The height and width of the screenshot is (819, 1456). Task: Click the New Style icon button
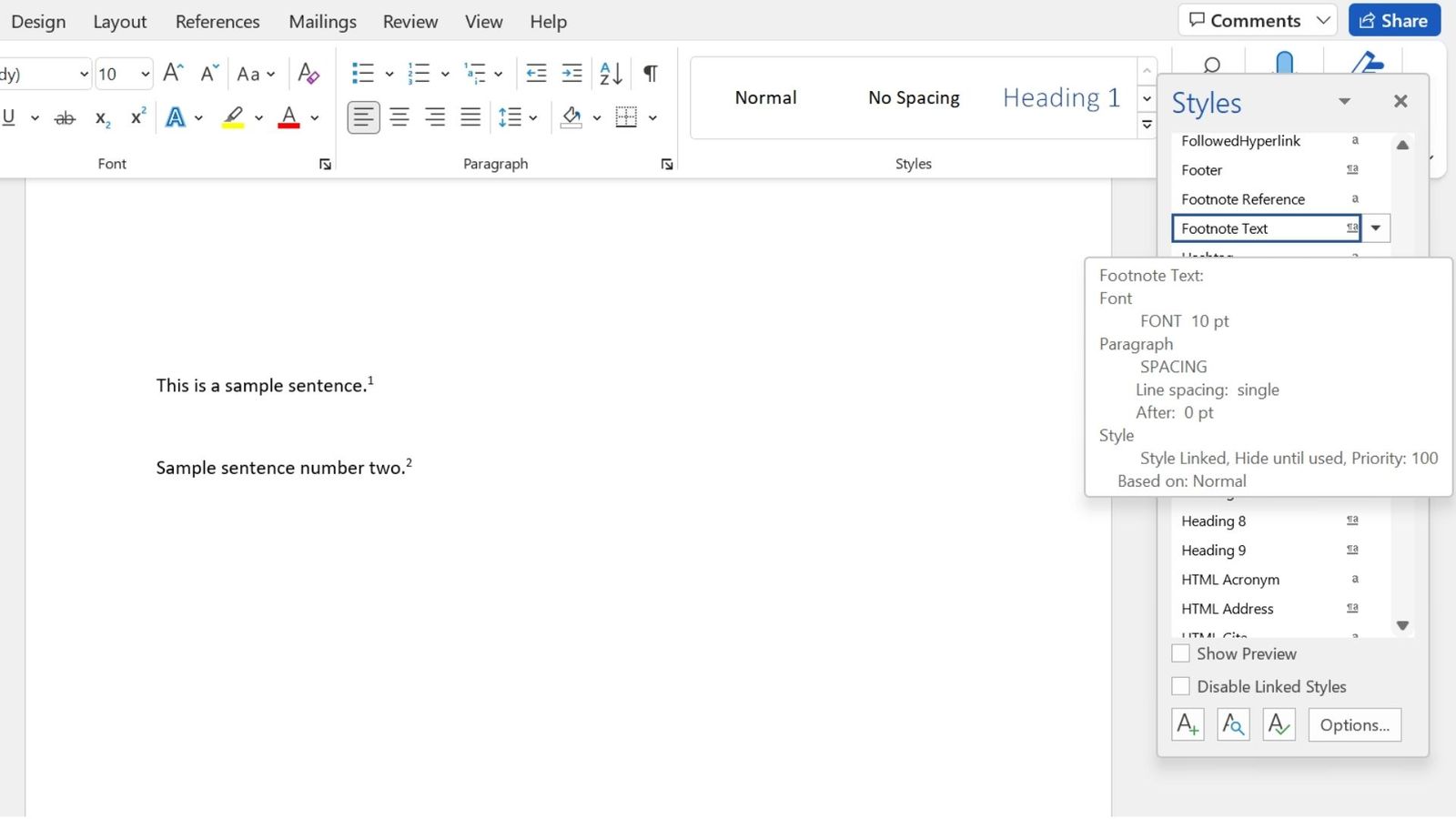[1188, 724]
